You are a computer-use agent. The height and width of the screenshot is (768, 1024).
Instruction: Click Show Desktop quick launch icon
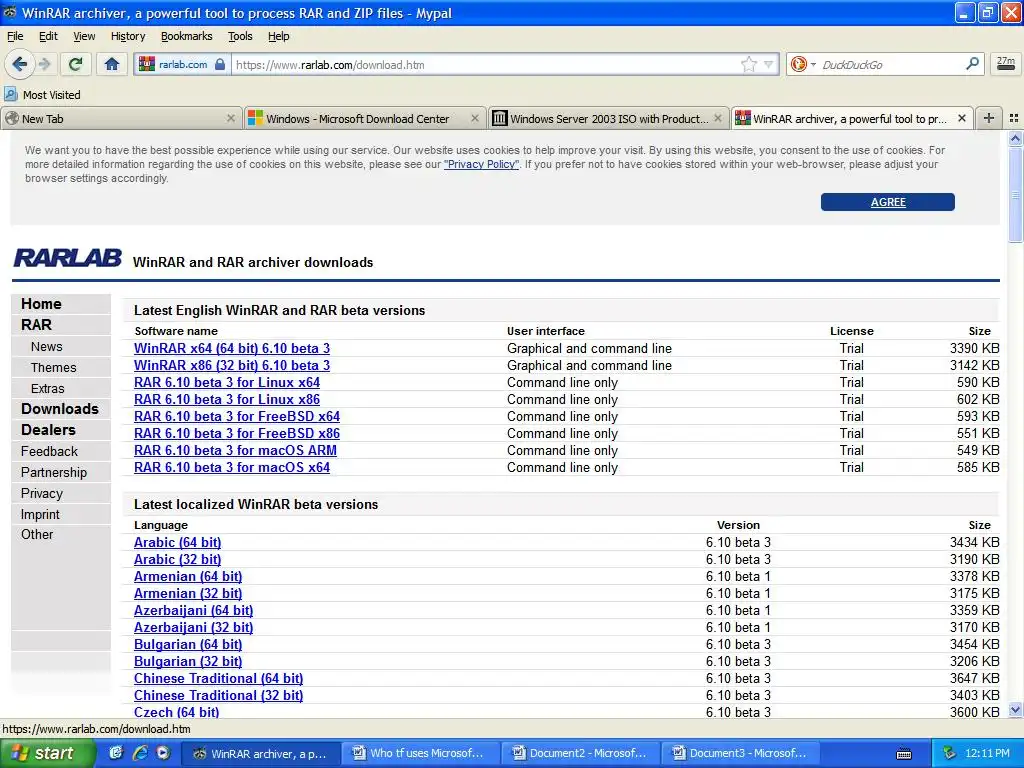click(x=116, y=753)
